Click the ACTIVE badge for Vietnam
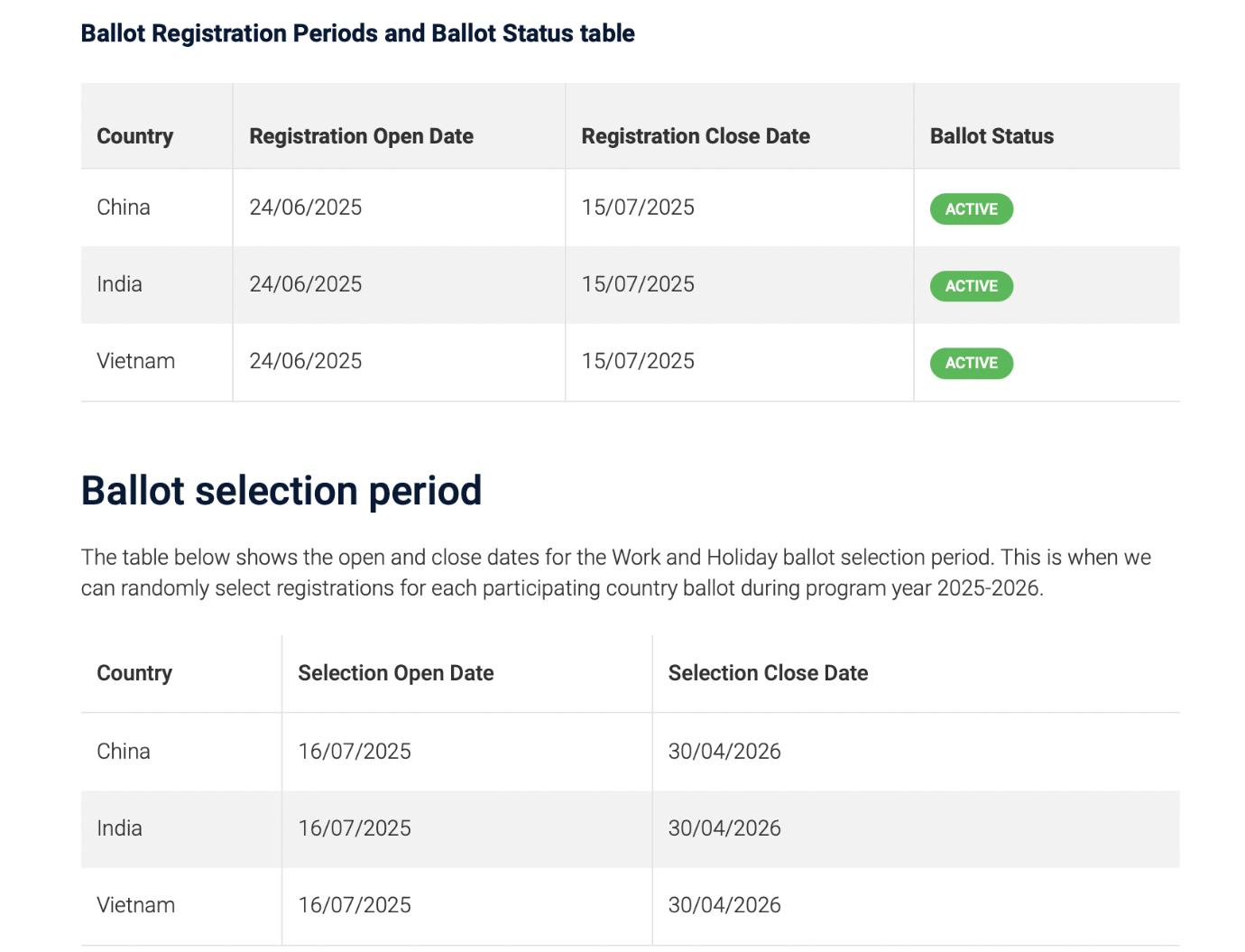Viewport: 1245px width, 952px height. coord(971,363)
